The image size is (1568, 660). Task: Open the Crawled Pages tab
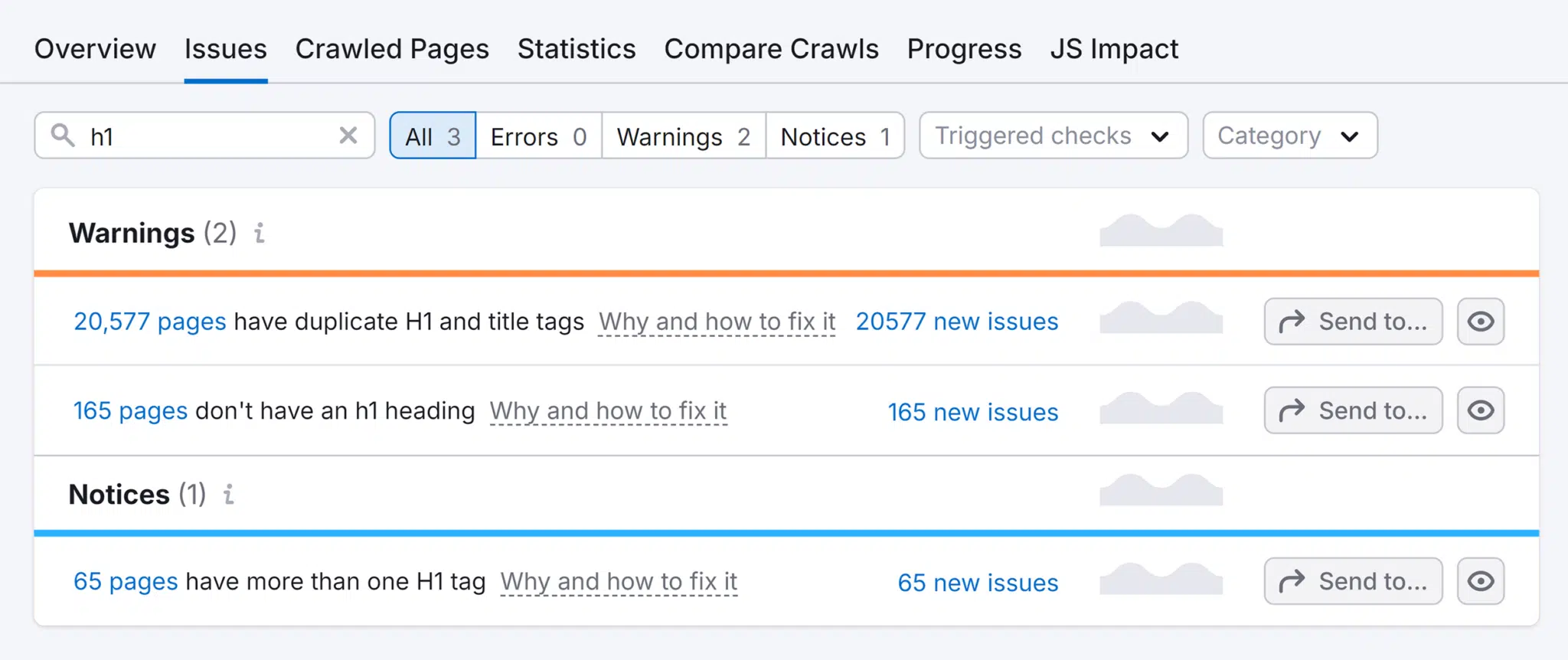pos(392,48)
